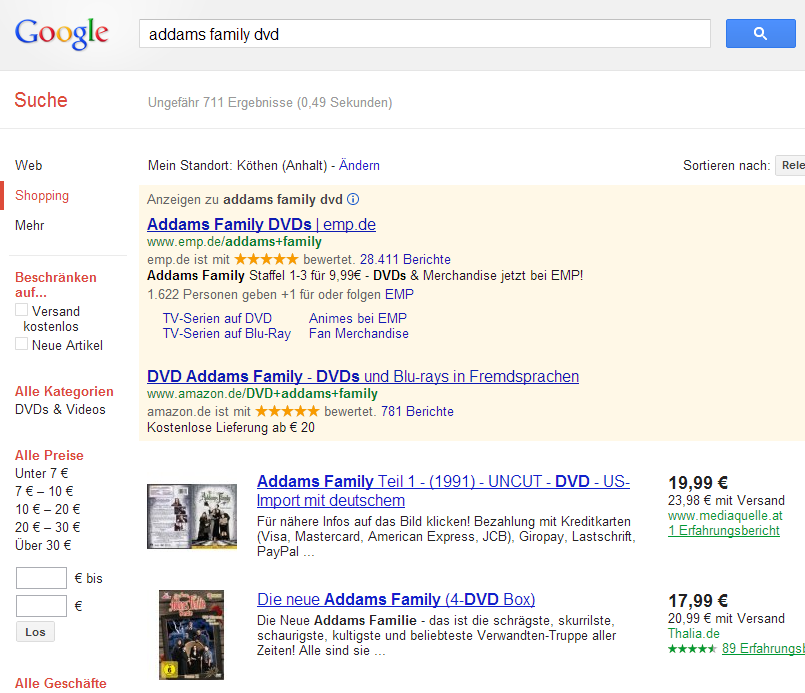Switch to the Web search tab
The width and height of the screenshot is (805, 693).
point(29,165)
